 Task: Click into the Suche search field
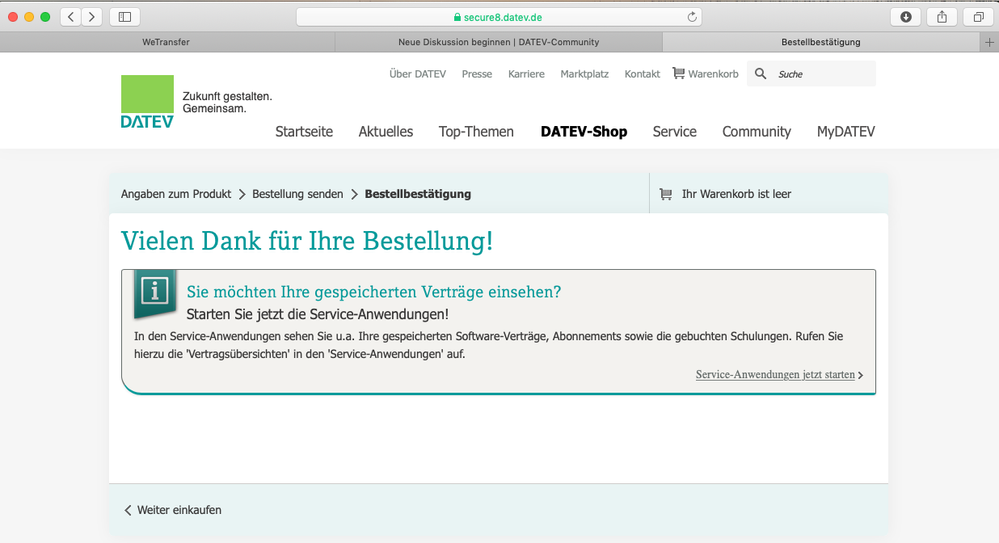click(x=822, y=74)
